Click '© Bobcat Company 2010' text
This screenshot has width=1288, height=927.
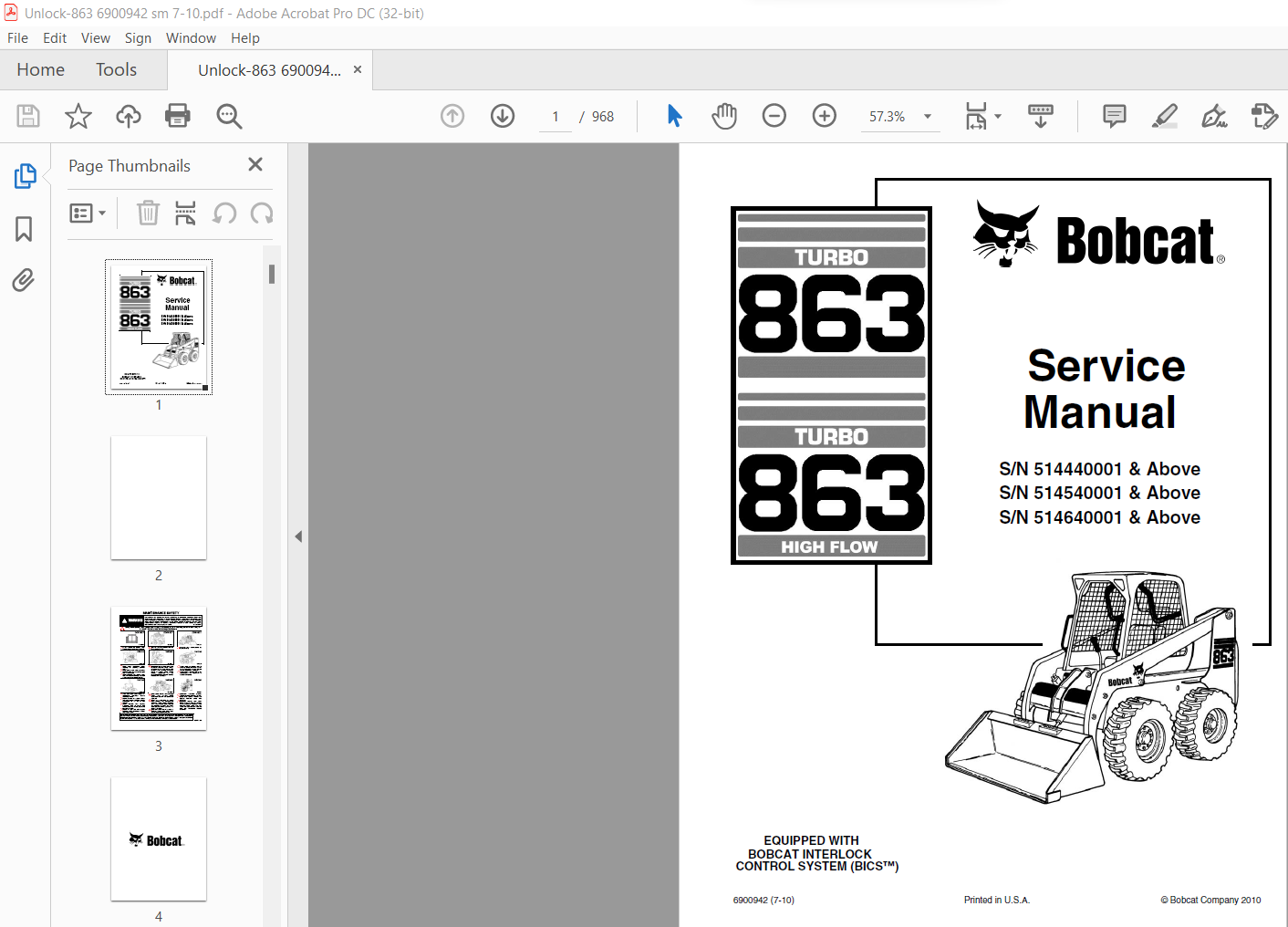coord(1210,901)
